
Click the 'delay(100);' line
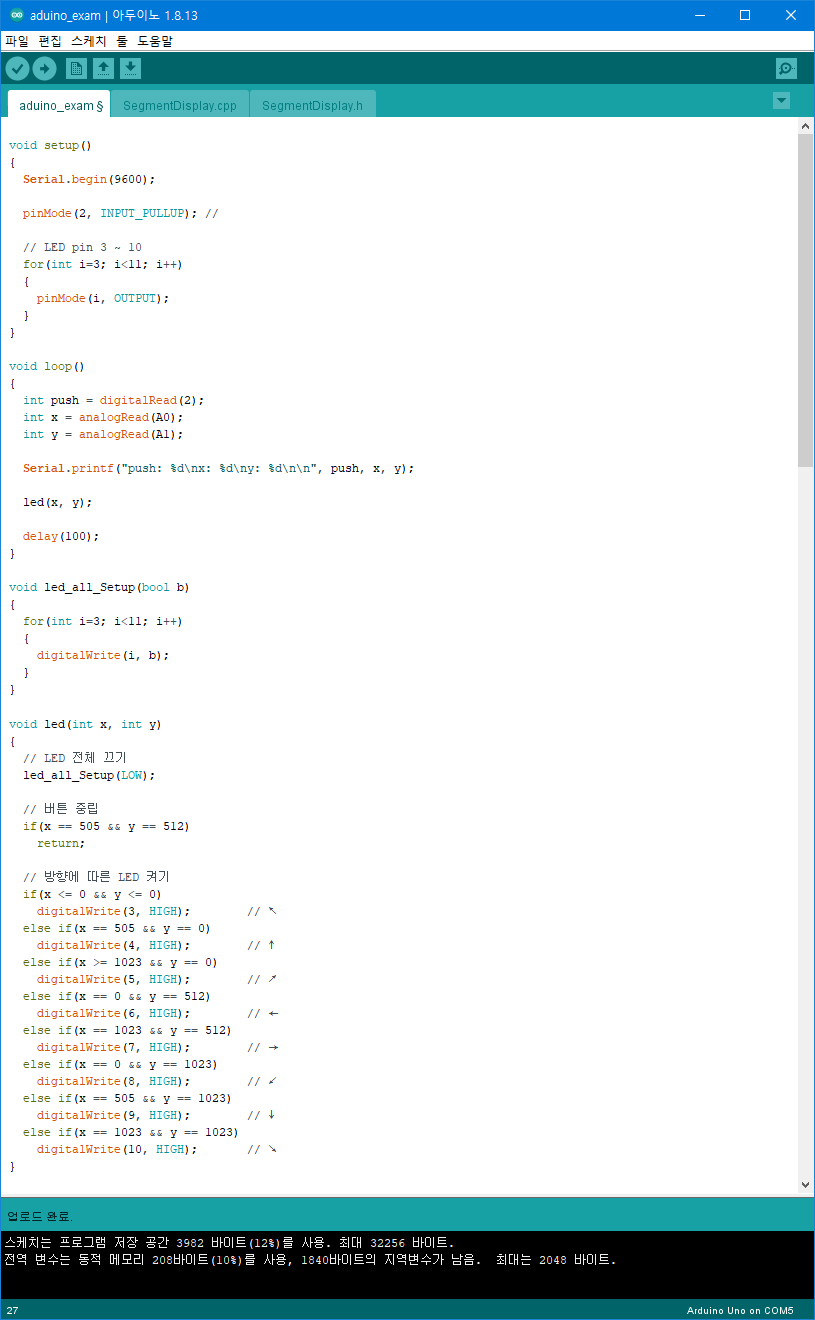(61, 536)
